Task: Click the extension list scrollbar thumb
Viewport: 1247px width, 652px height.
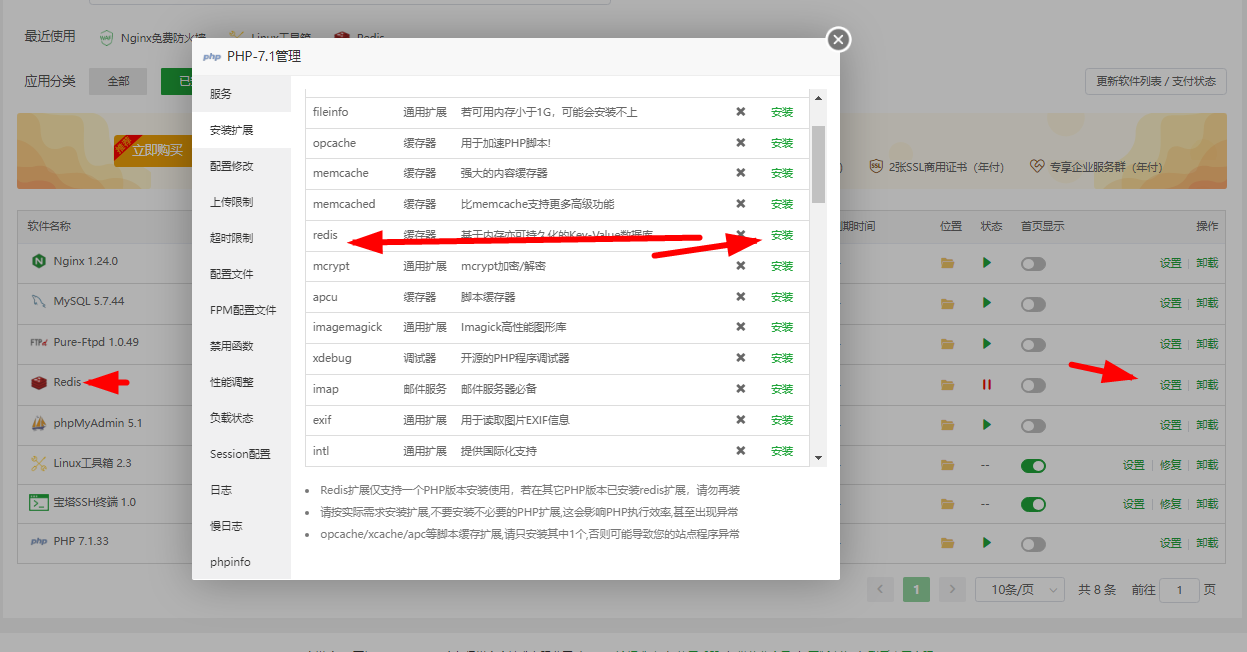Action: click(x=818, y=164)
